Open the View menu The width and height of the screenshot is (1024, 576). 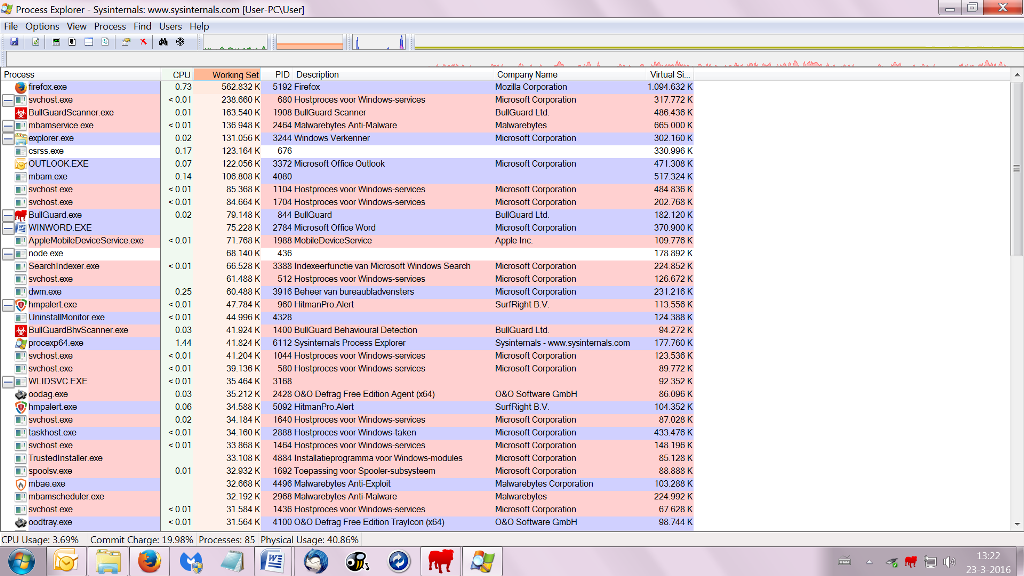pyautogui.click(x=76, y=27)
